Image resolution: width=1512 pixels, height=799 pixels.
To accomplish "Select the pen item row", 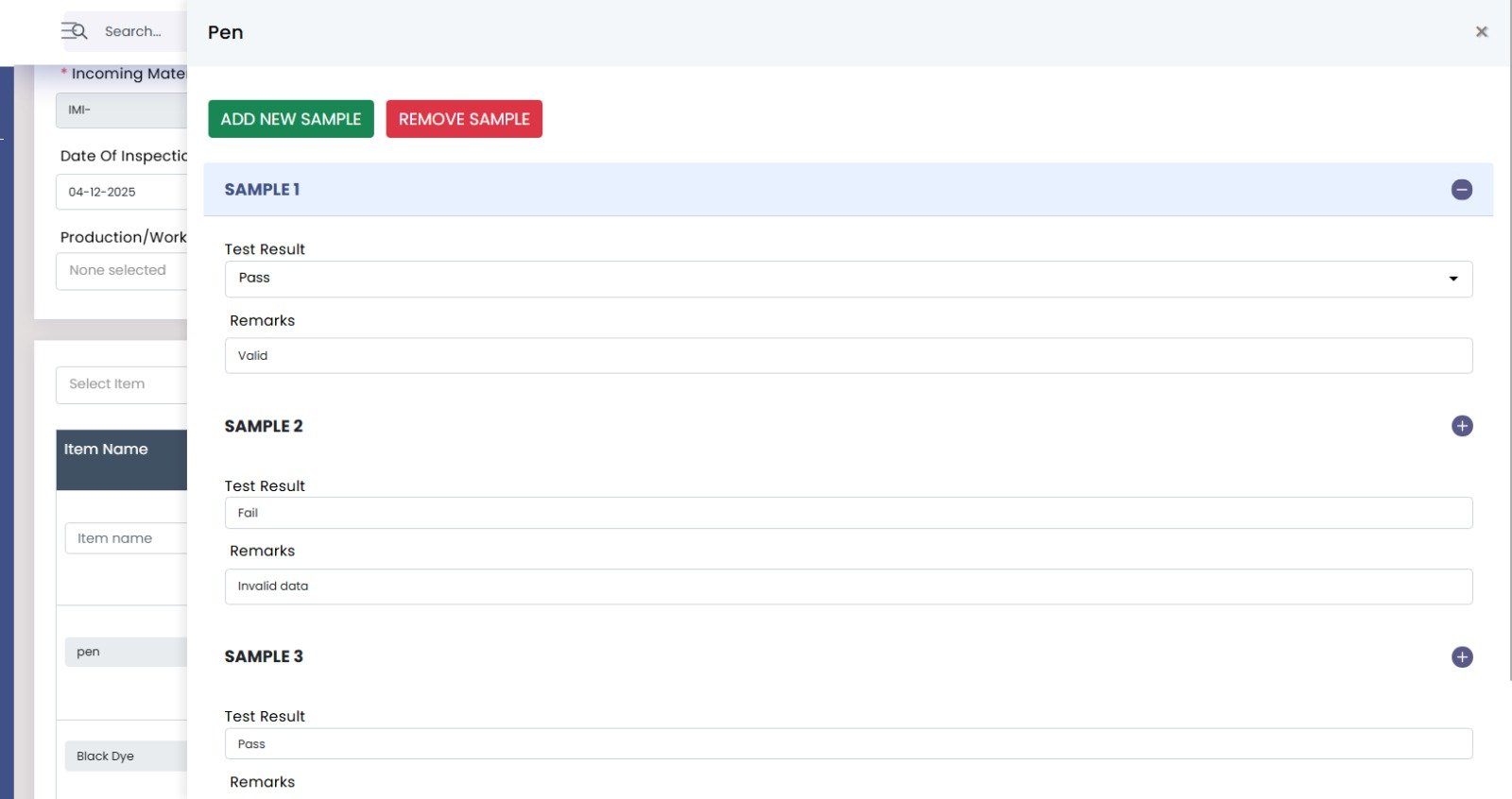I will coord(127,652).
